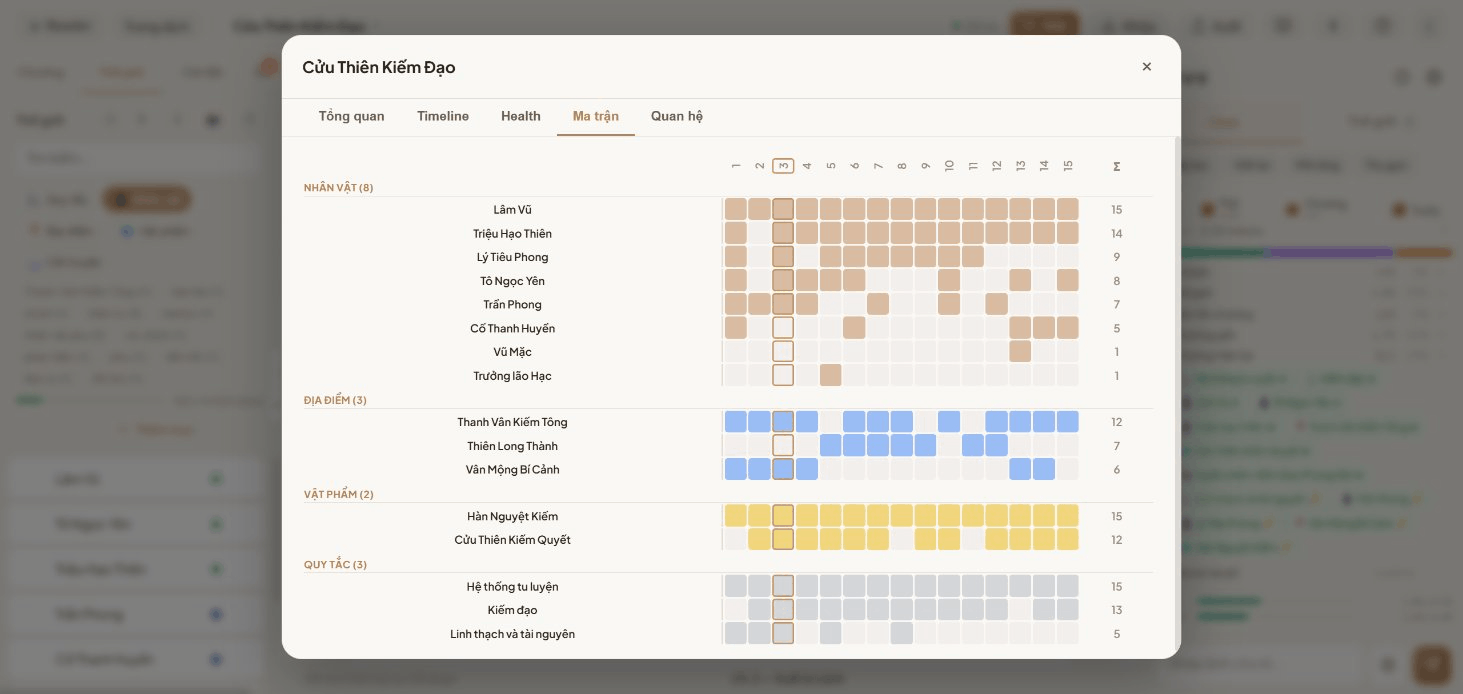The image size is (1463, 694).
Task: Click Trưởng lão Hạc's filled chapter 5 cell
Action: 831,376
